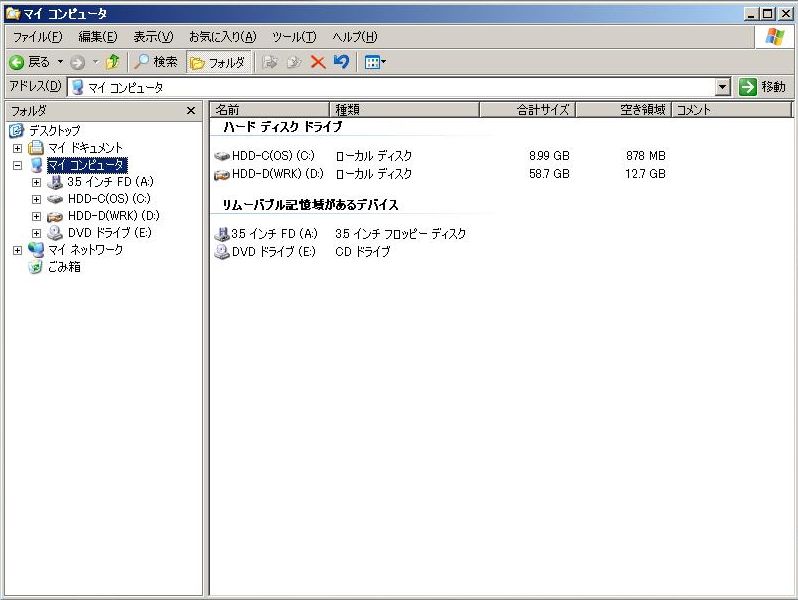This screenshot has width=798, height=600.
Task: Expand the マイ ネットワーク tree node
Action: coord(17,250)
